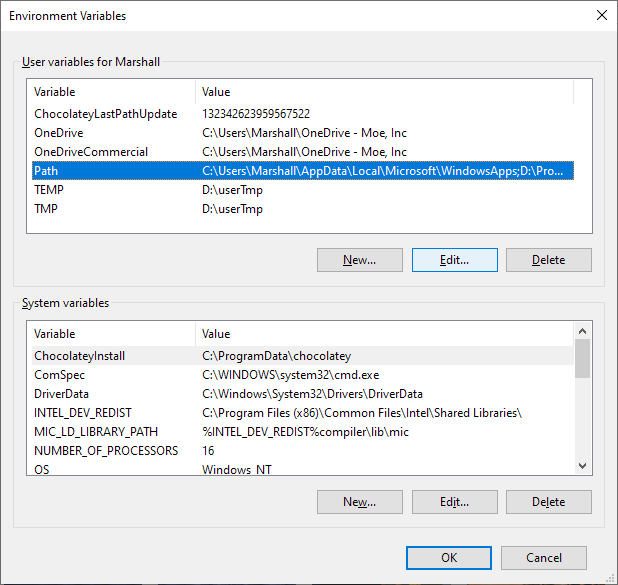Select NUMBER_OF_PROCESSORS system variable
Viewport: 618px width, 585px height.
click(x=105, y=451)
